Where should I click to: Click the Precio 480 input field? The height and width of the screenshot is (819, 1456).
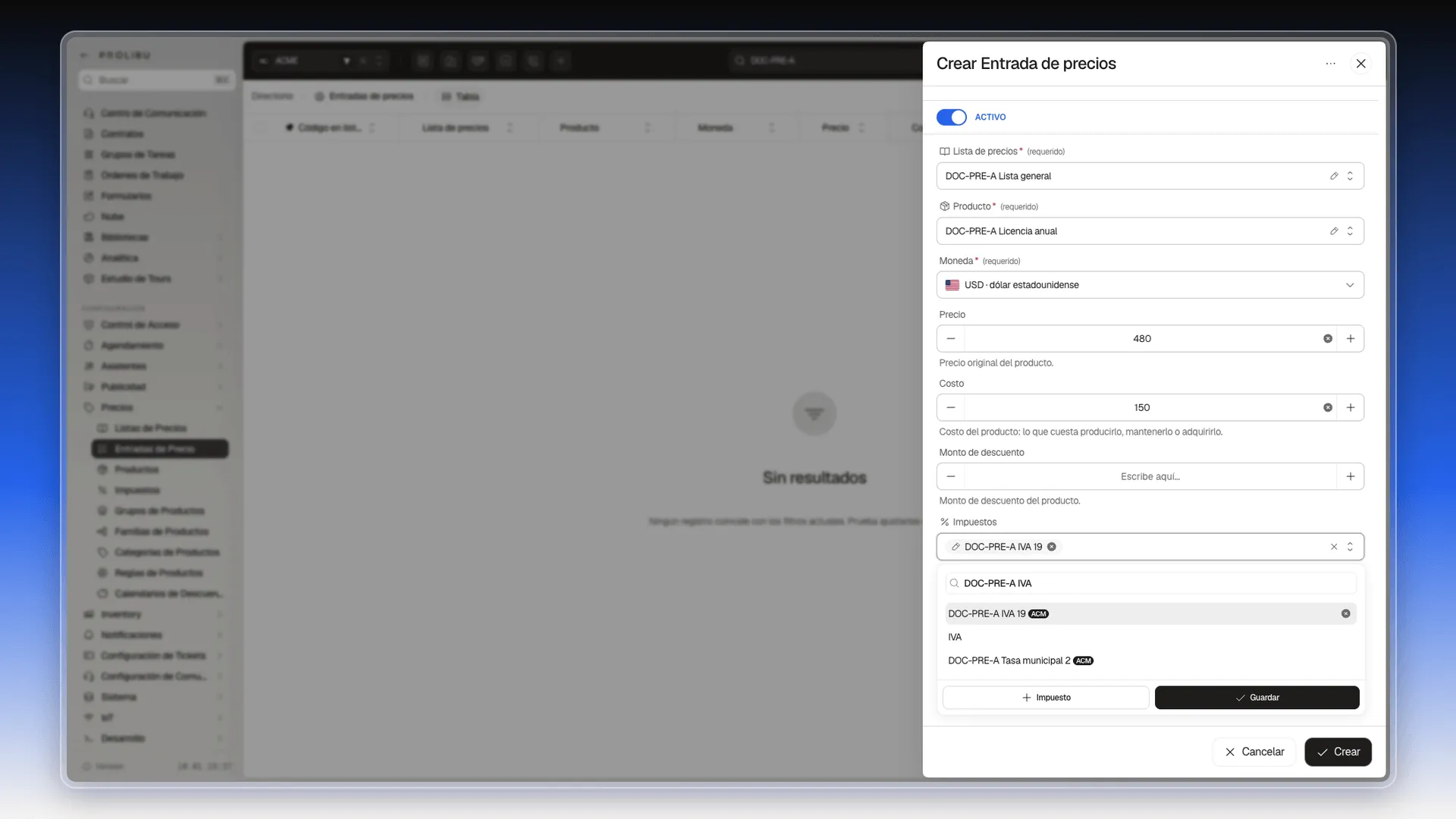coord(1142,339)
